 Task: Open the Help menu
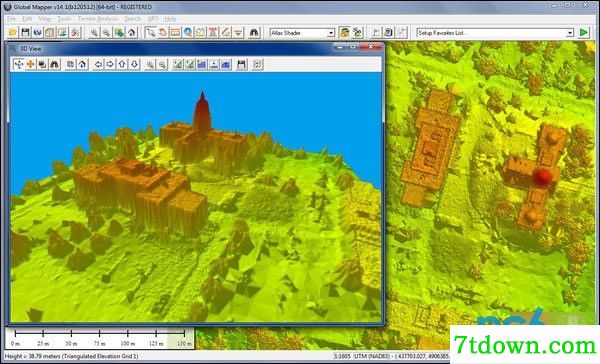coord(170,19)
